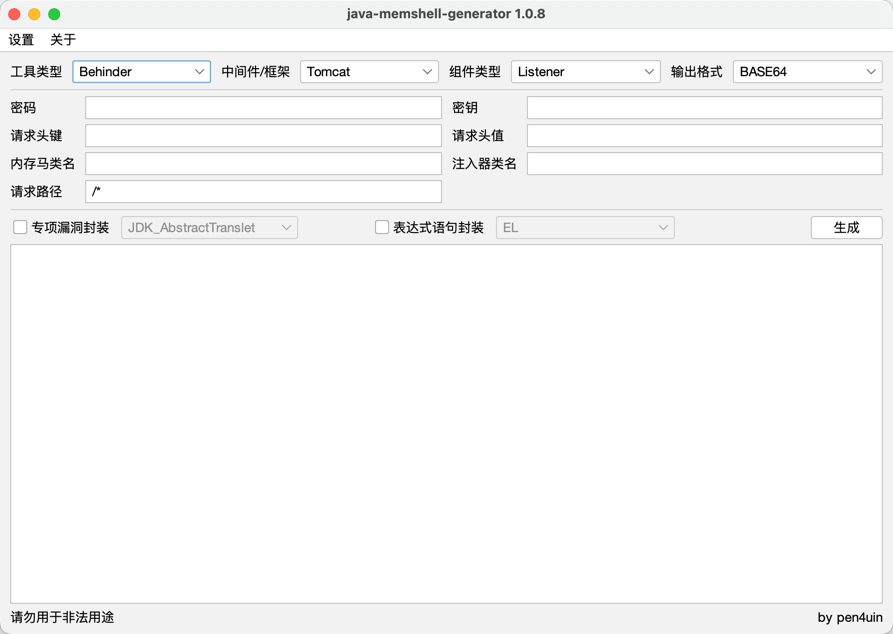
Task: Open the 工具类型 Behinder dropdown
Action: [141, 72]
